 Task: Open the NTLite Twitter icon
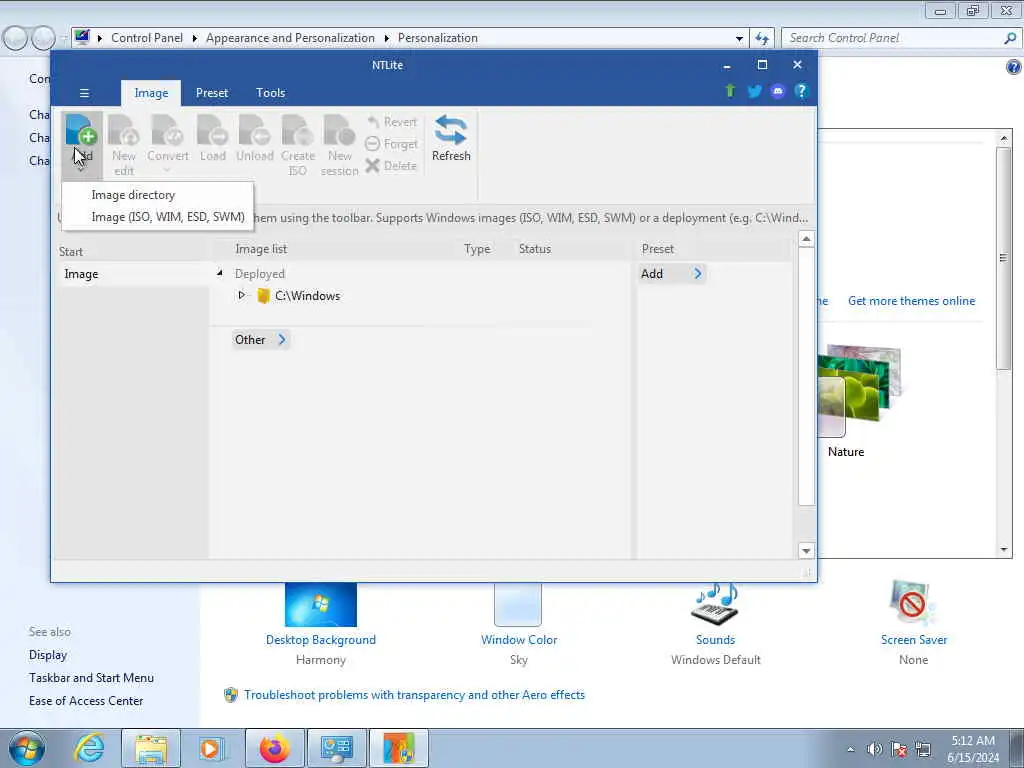754,91
